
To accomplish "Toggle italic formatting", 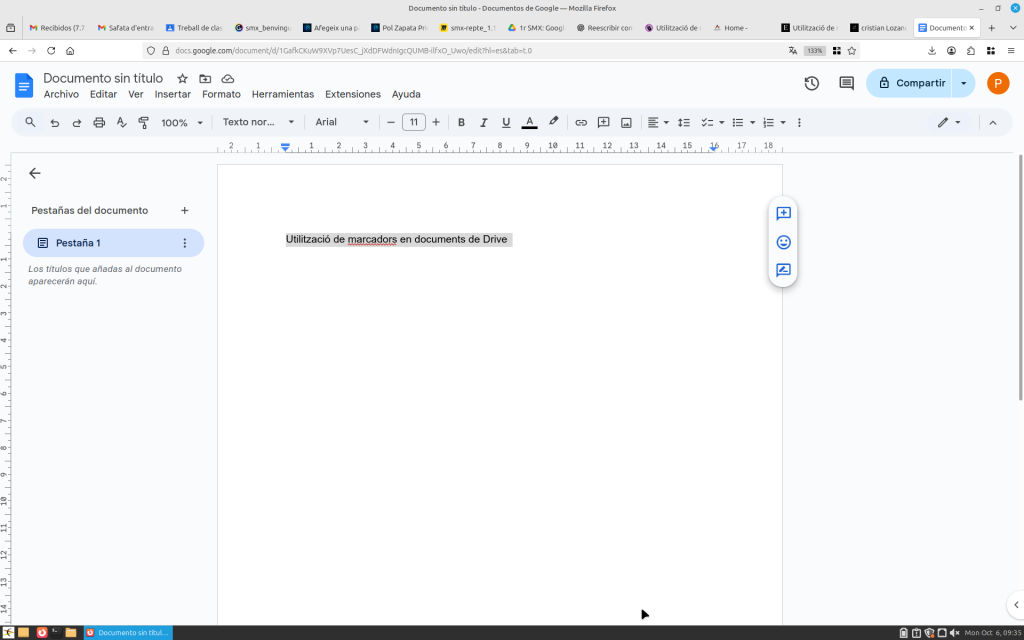I will point(484,122).
